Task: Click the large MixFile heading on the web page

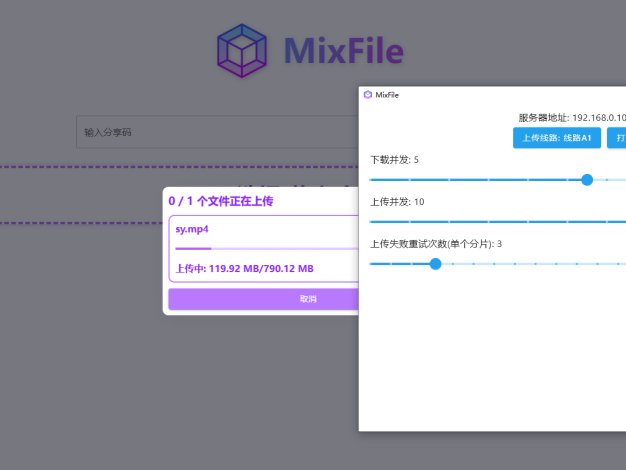Action: coord(344,51)
